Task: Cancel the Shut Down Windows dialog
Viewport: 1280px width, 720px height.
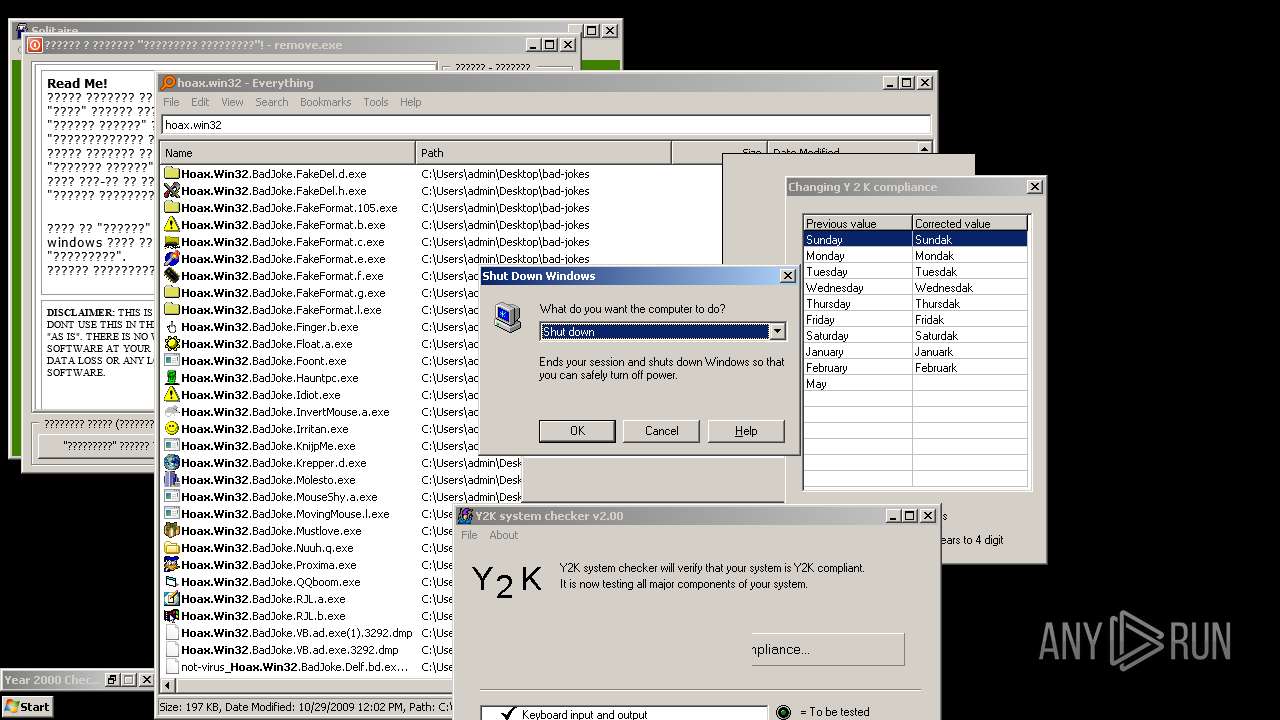Action: click(x=661, y=431)
